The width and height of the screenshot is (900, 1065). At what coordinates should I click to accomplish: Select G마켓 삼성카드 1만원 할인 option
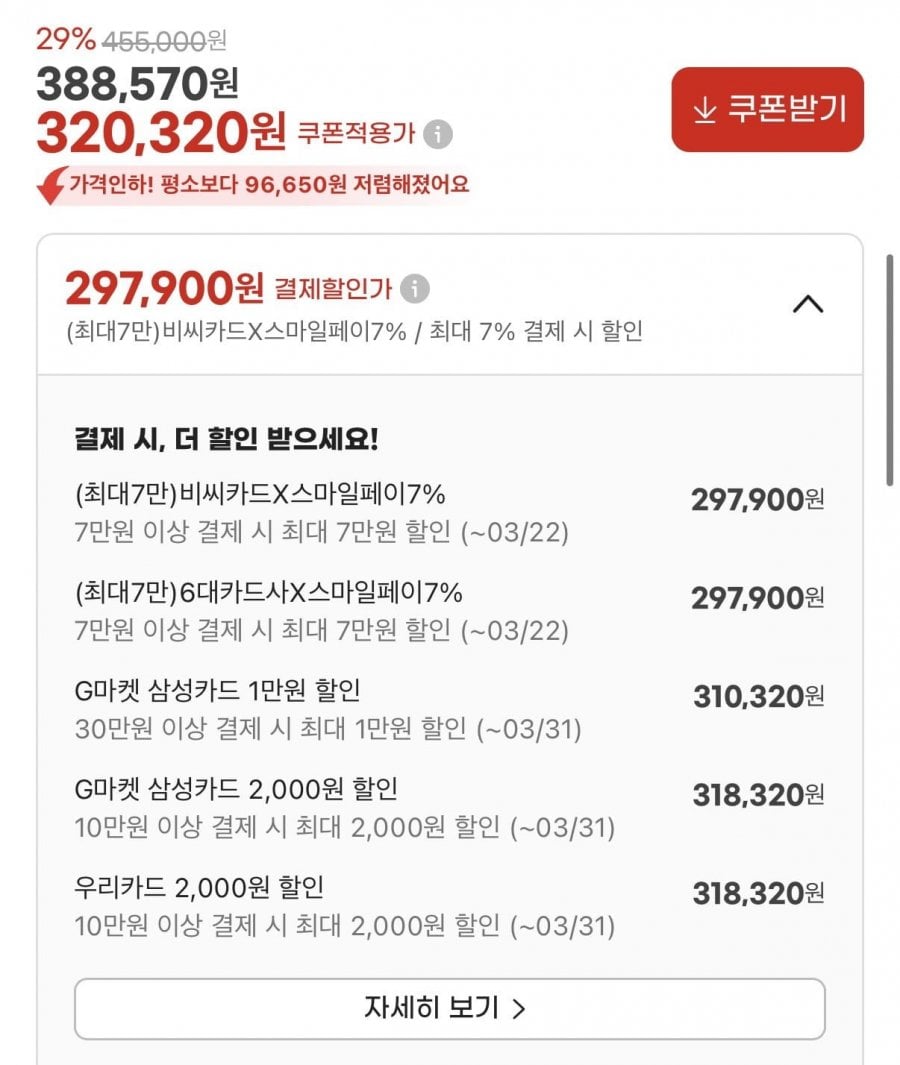(x=217, y=691)
